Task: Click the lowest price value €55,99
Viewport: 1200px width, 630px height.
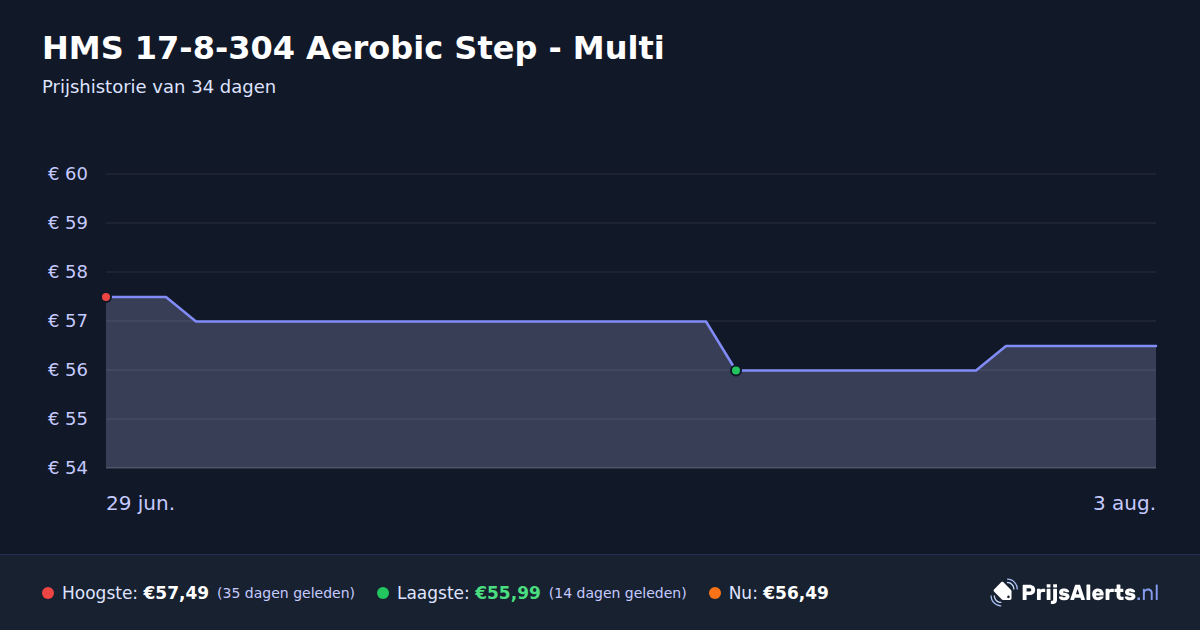Action: [x=508, y=593]
